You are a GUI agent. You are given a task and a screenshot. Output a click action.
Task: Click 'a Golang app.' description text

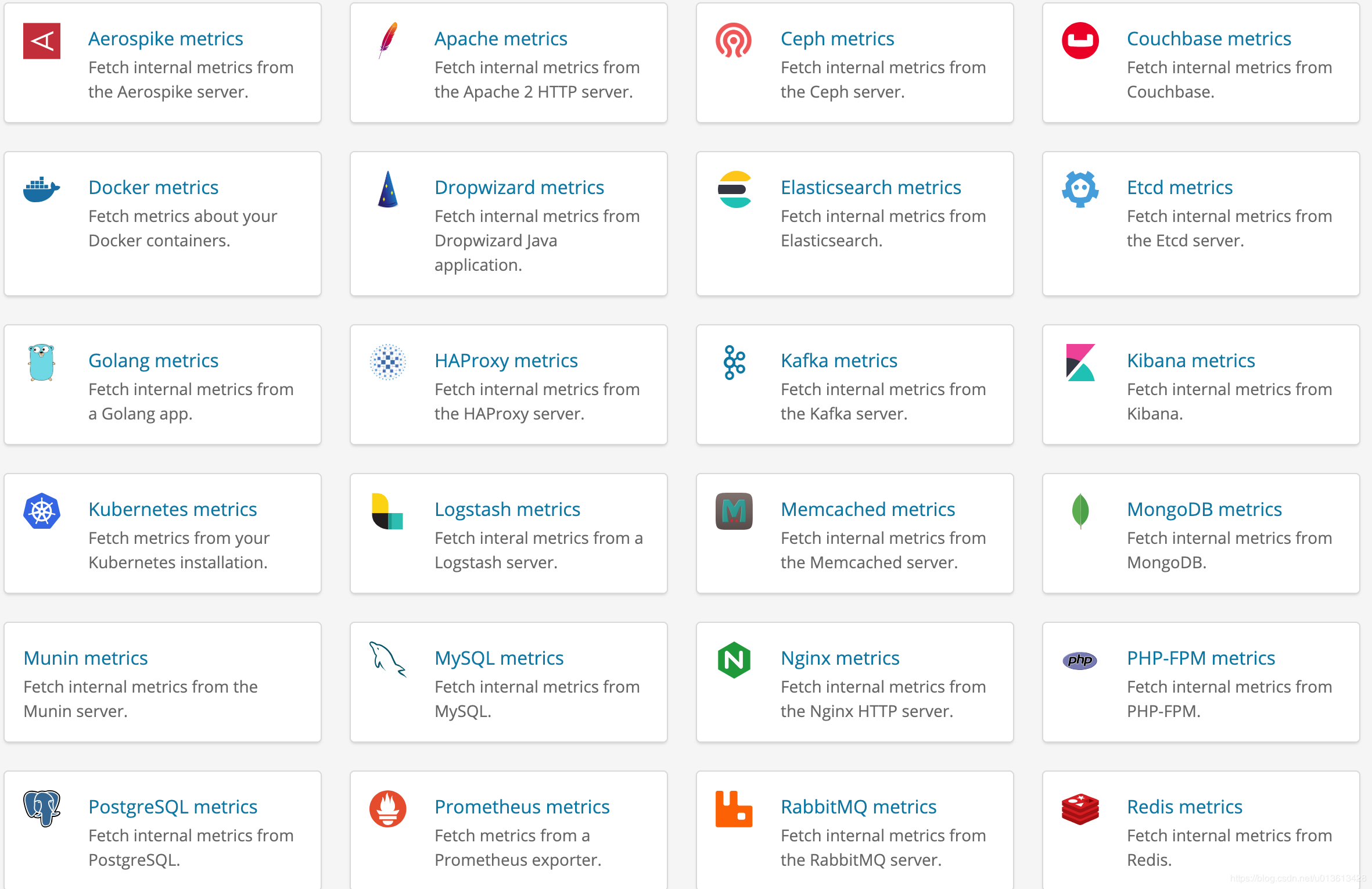[140, 414]
